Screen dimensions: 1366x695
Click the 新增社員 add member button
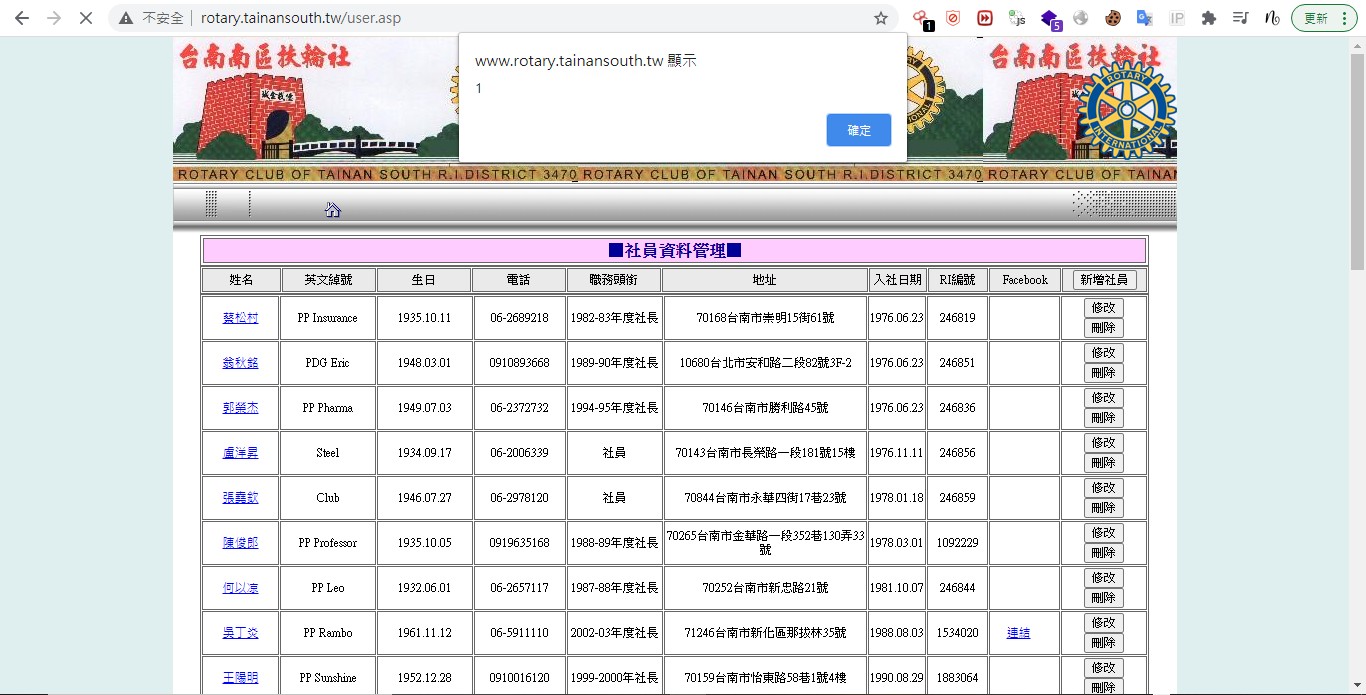point(1104,280)
